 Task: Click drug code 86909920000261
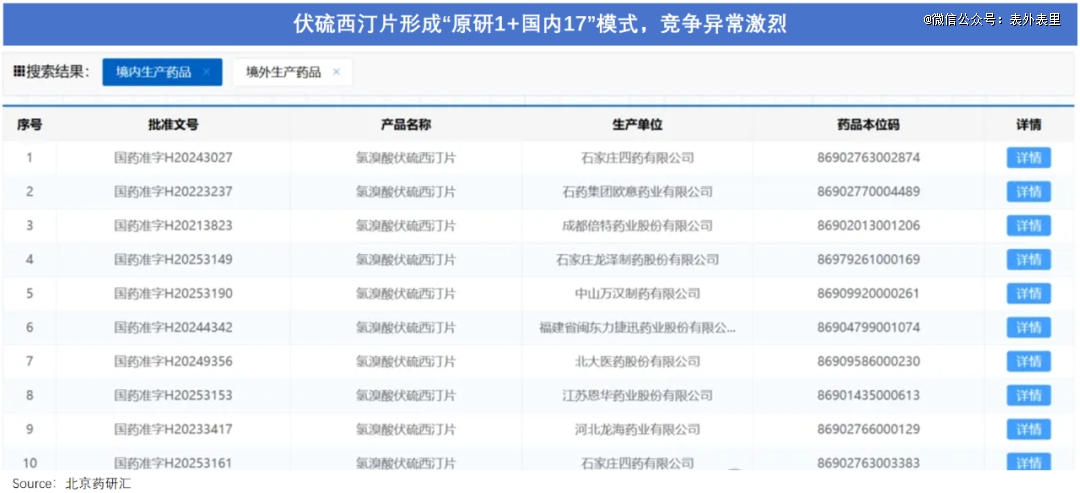coord(868,293)
